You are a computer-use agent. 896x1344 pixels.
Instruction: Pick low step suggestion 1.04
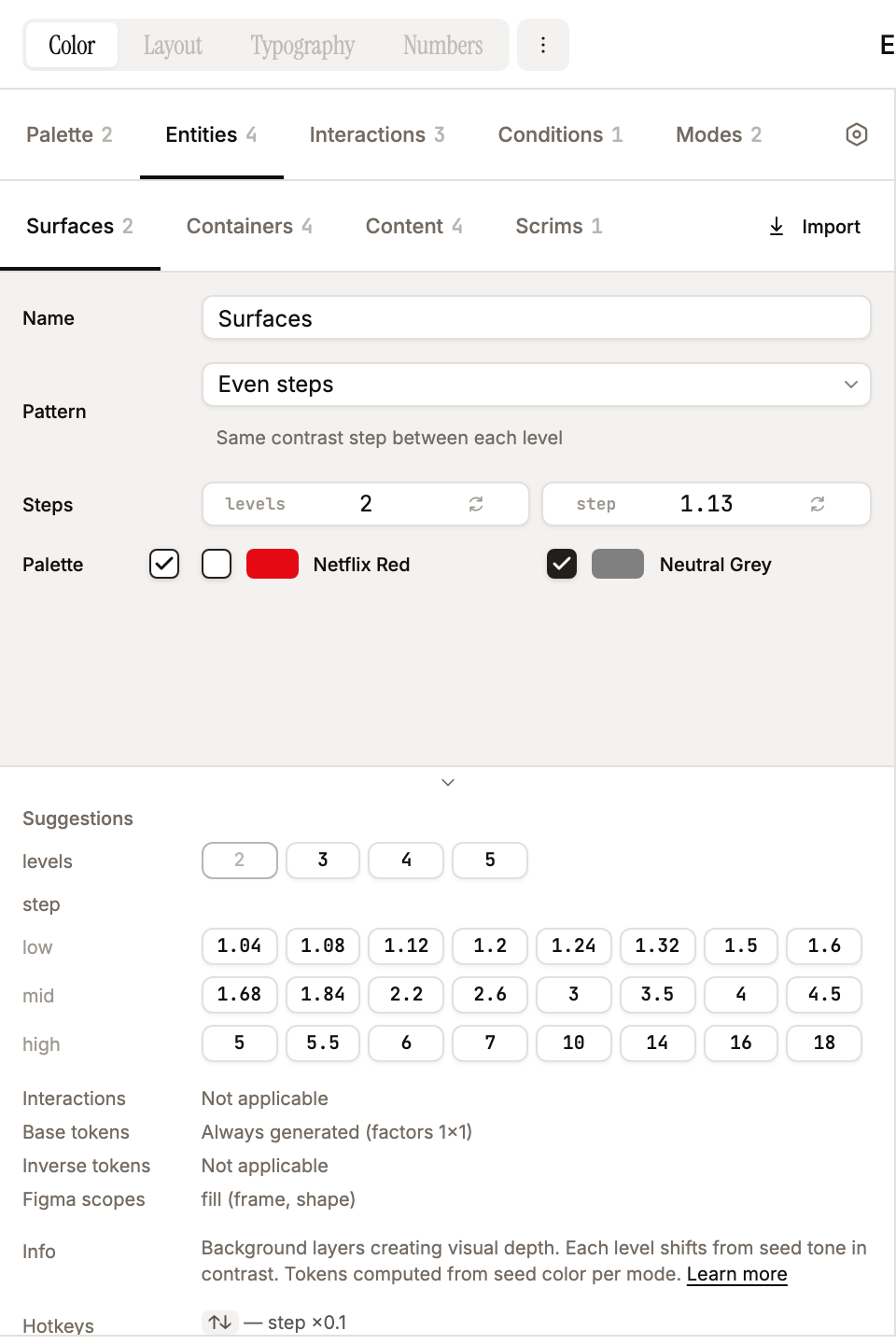pyautogui.click(x=240, y=946)
